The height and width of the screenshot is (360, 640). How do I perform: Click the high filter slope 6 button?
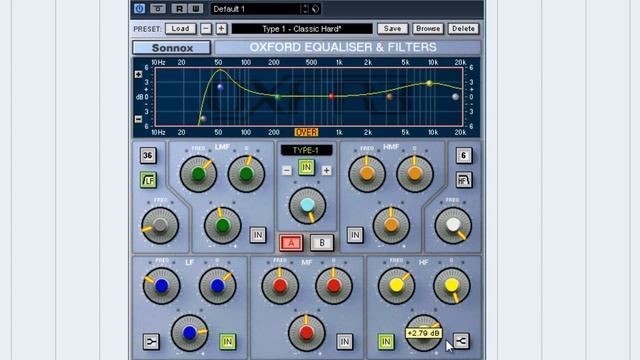(464, 156)
